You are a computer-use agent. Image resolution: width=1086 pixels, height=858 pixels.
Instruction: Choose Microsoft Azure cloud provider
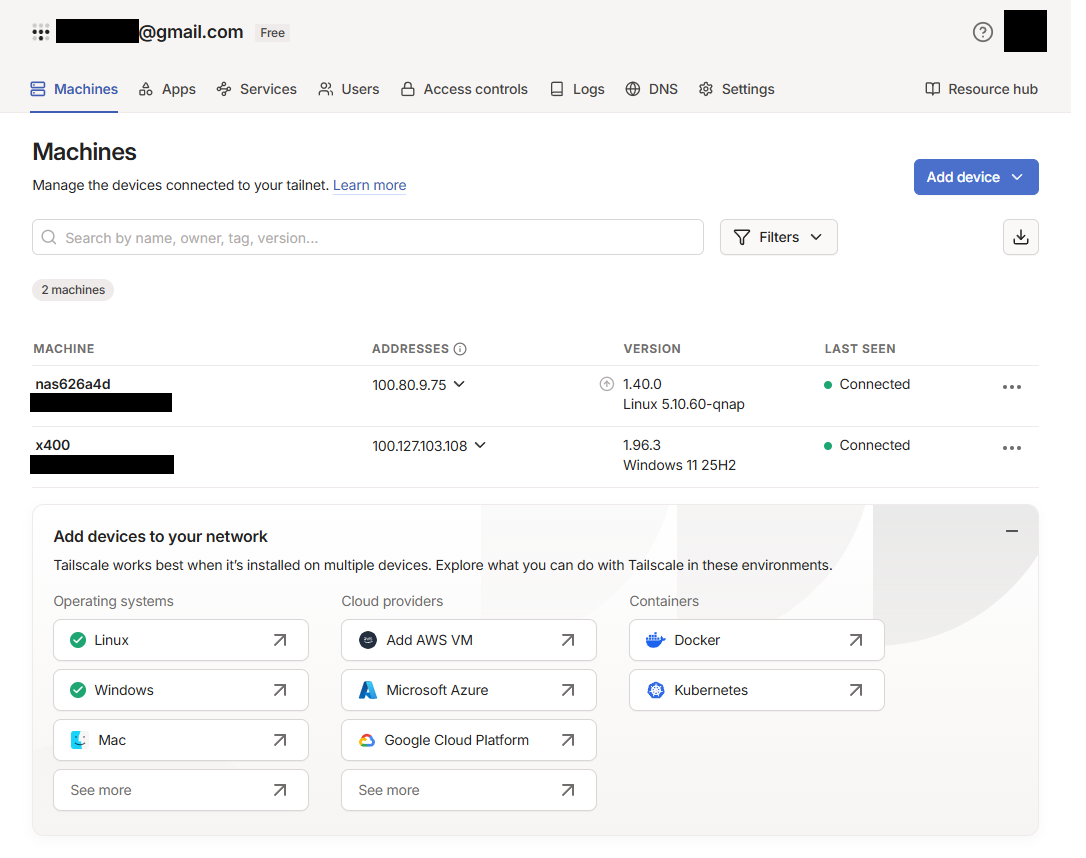468,690
